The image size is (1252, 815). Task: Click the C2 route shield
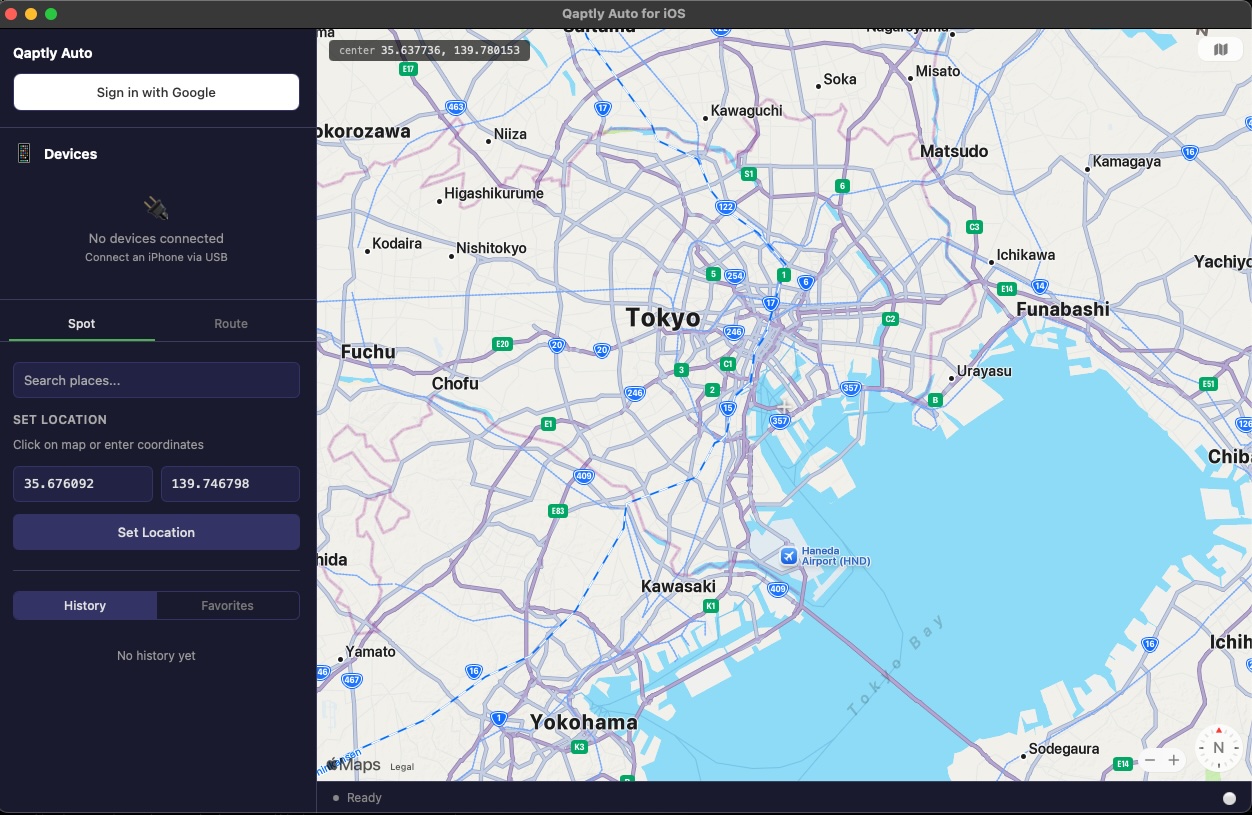(x=890, y=319)
